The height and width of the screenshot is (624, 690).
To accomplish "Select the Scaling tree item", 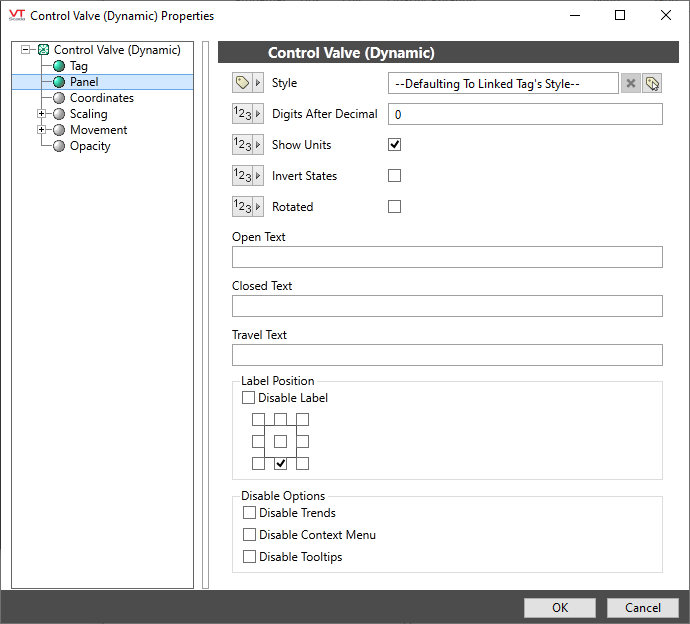I will click(x=88, y=114).
